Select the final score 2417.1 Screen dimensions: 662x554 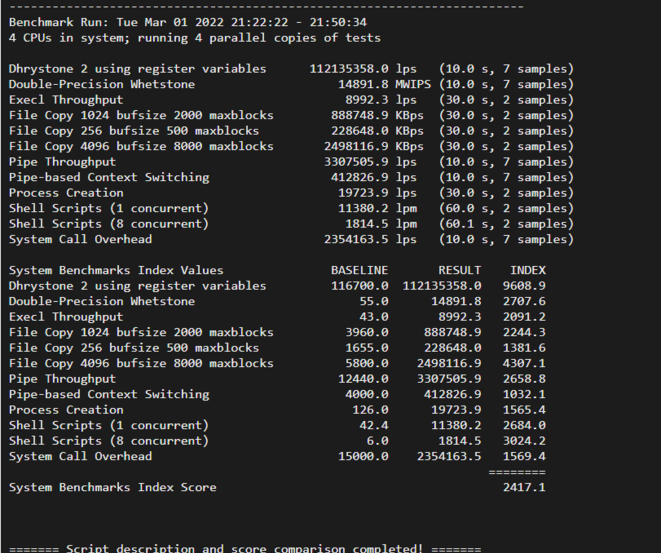click(524, 488)
